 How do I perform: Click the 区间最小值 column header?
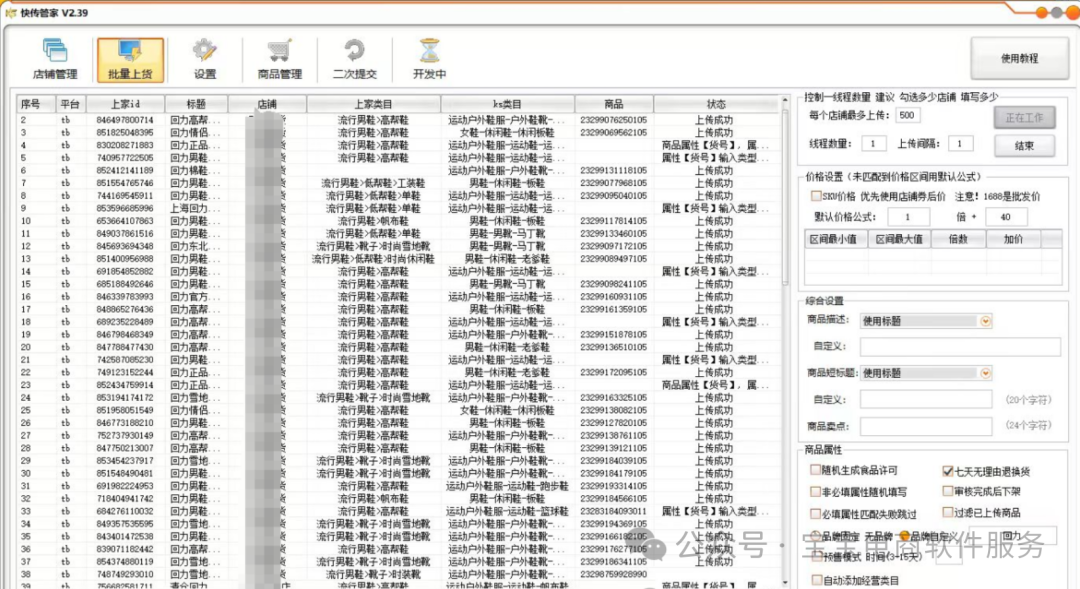click(x=836, y=239)
